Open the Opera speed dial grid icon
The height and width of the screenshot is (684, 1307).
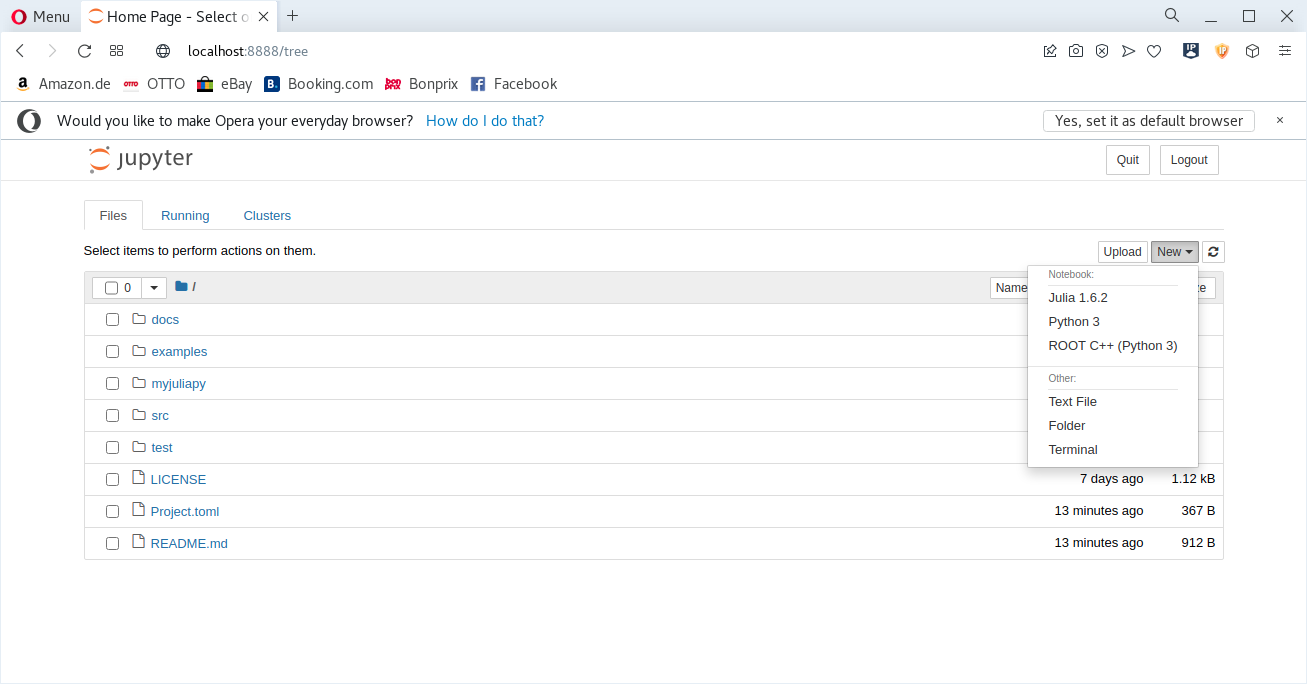[116, 51]
